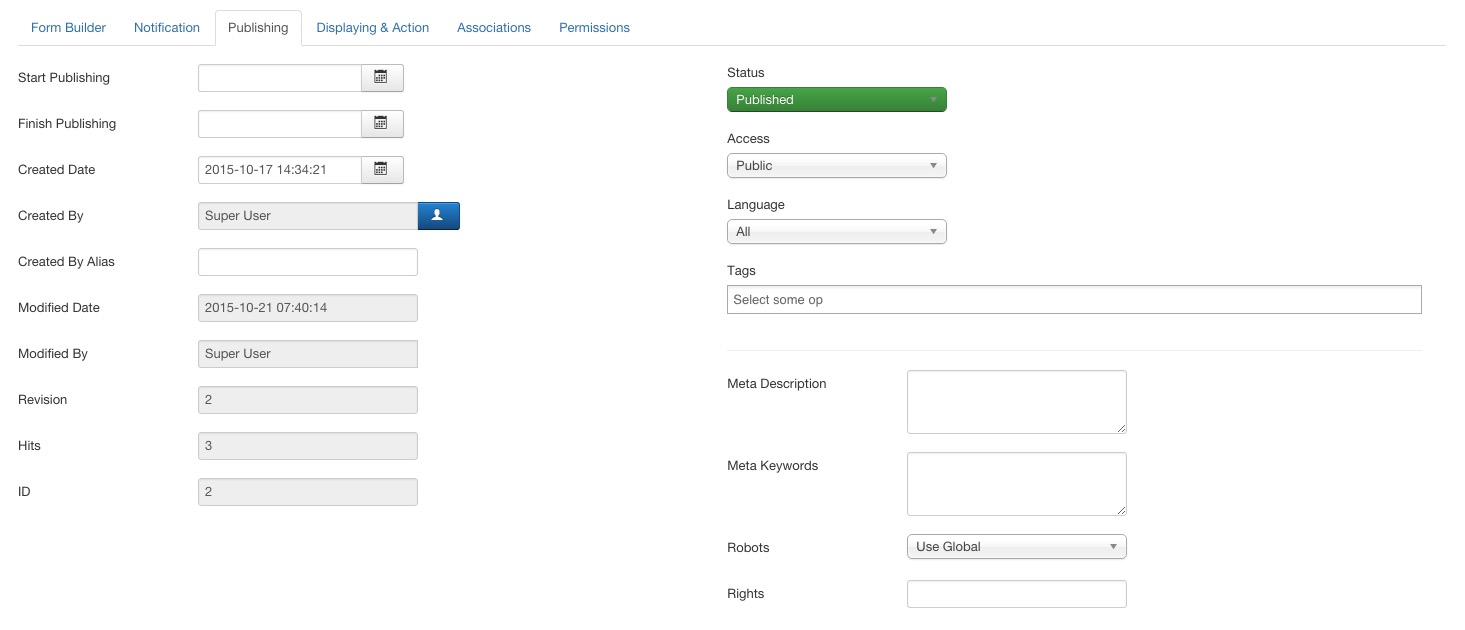Click the Meta Keywords label
This screenshot has width=1465, height=630.
(x=773, y=466)
